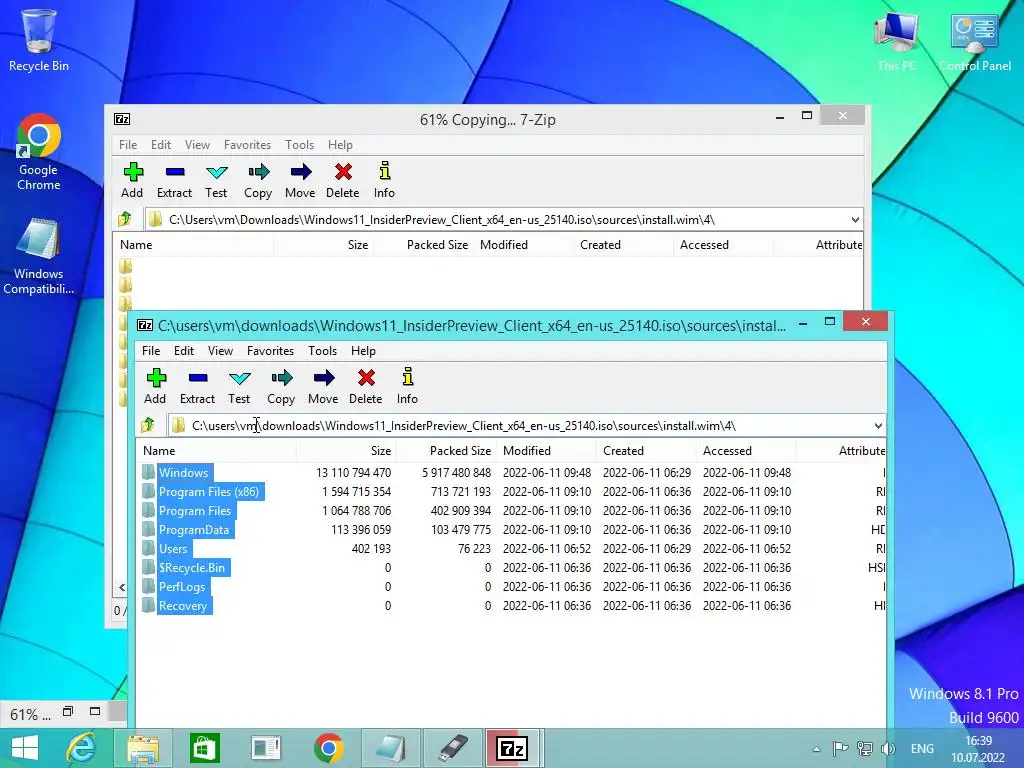The width and height of the screenshot is (1024, 768).
Task: Select the Windows Compatibility desktop icon
Action: click(39, 257)
